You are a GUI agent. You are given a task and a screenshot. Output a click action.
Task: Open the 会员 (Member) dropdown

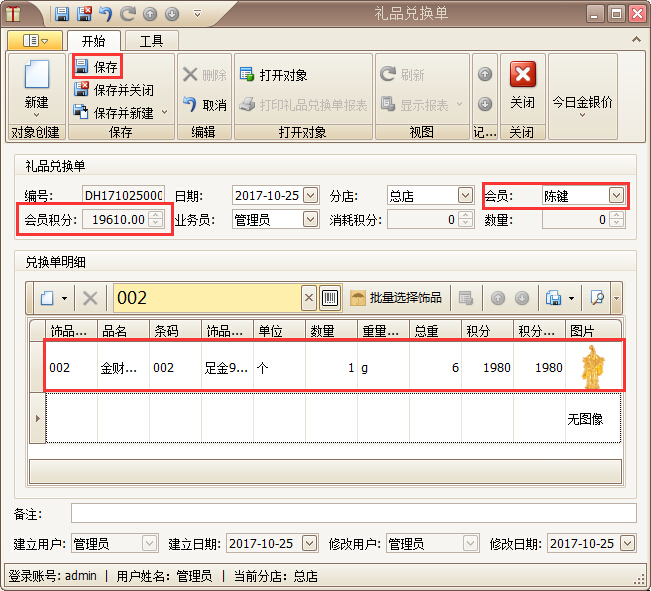click(x=616, y=196)
